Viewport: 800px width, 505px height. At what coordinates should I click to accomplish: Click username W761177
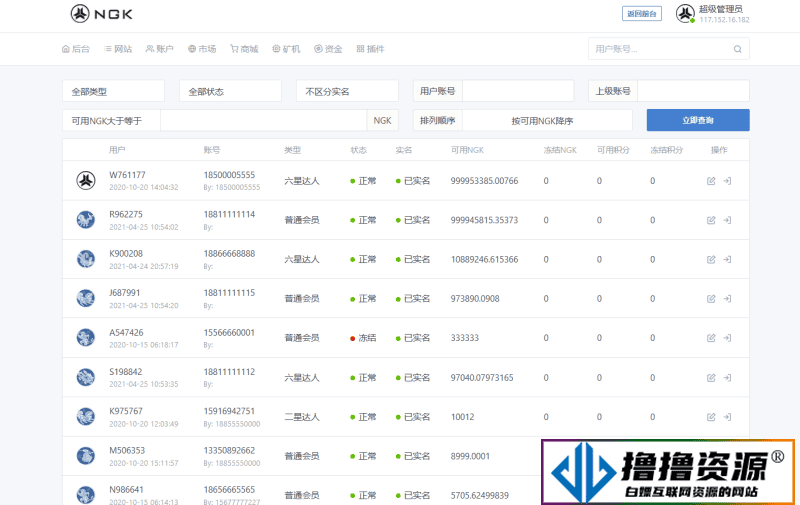coord(127,175)
